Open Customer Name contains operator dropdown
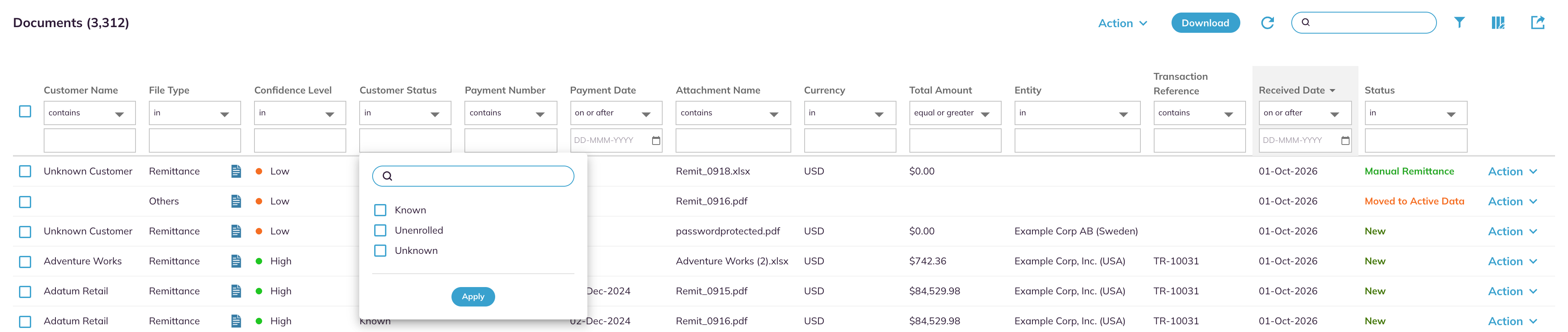The image size is (1568, 332). 89,113
